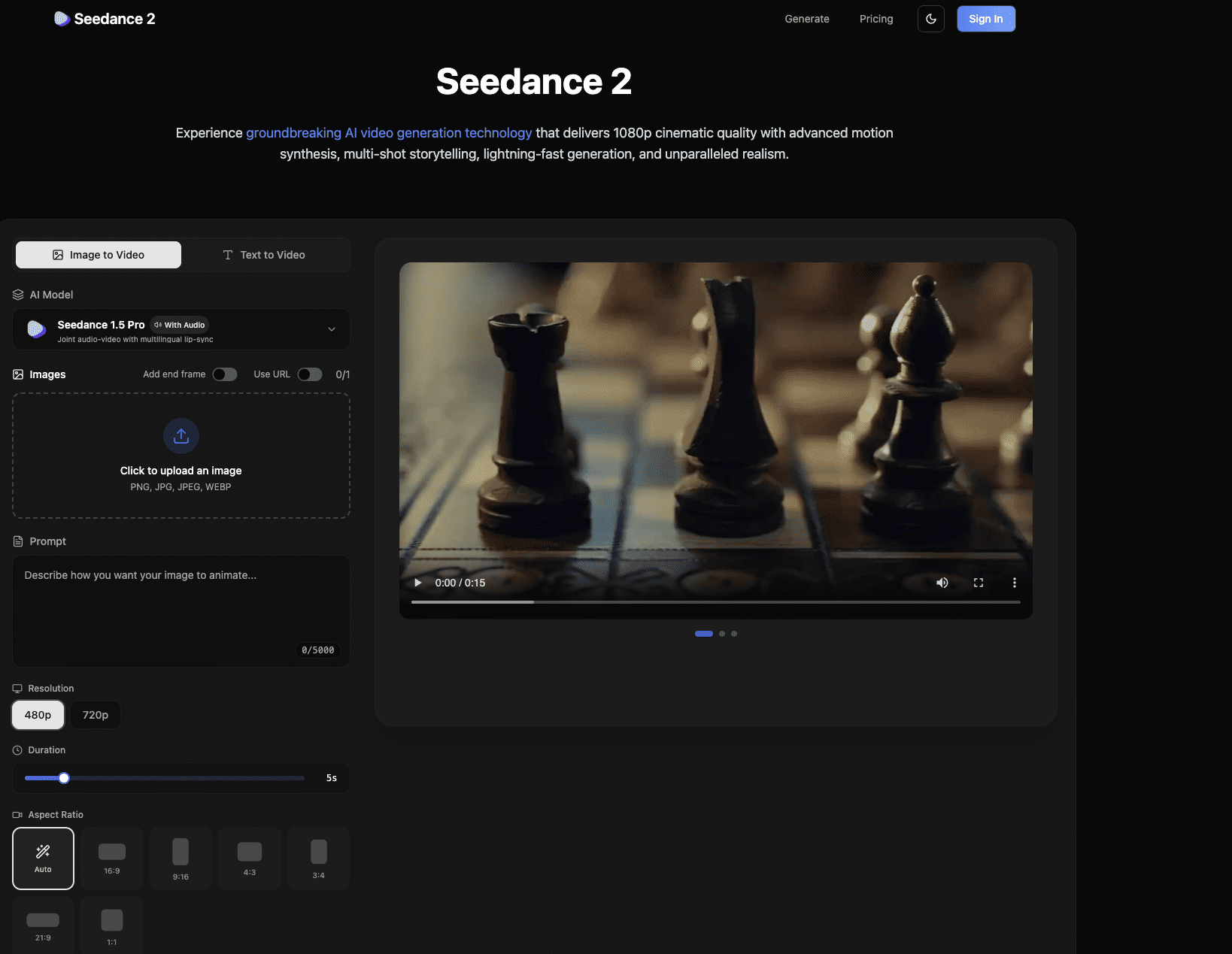Screen dimensions: 1232x954
Task: Enter fullscreen using the video expand icon
Action: pos(978,583)
